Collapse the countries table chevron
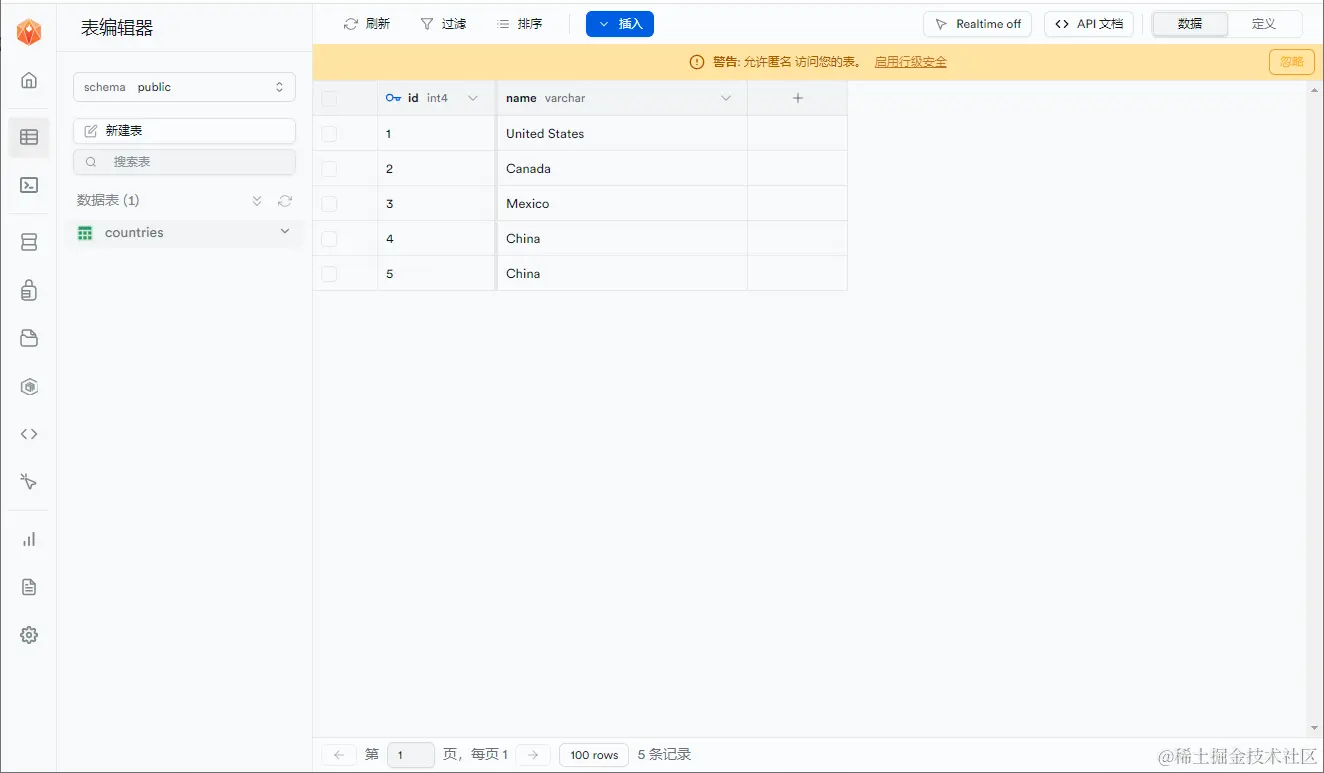Image resolution: width=1324 pixels, height=773 pixels. pos(285,232)
